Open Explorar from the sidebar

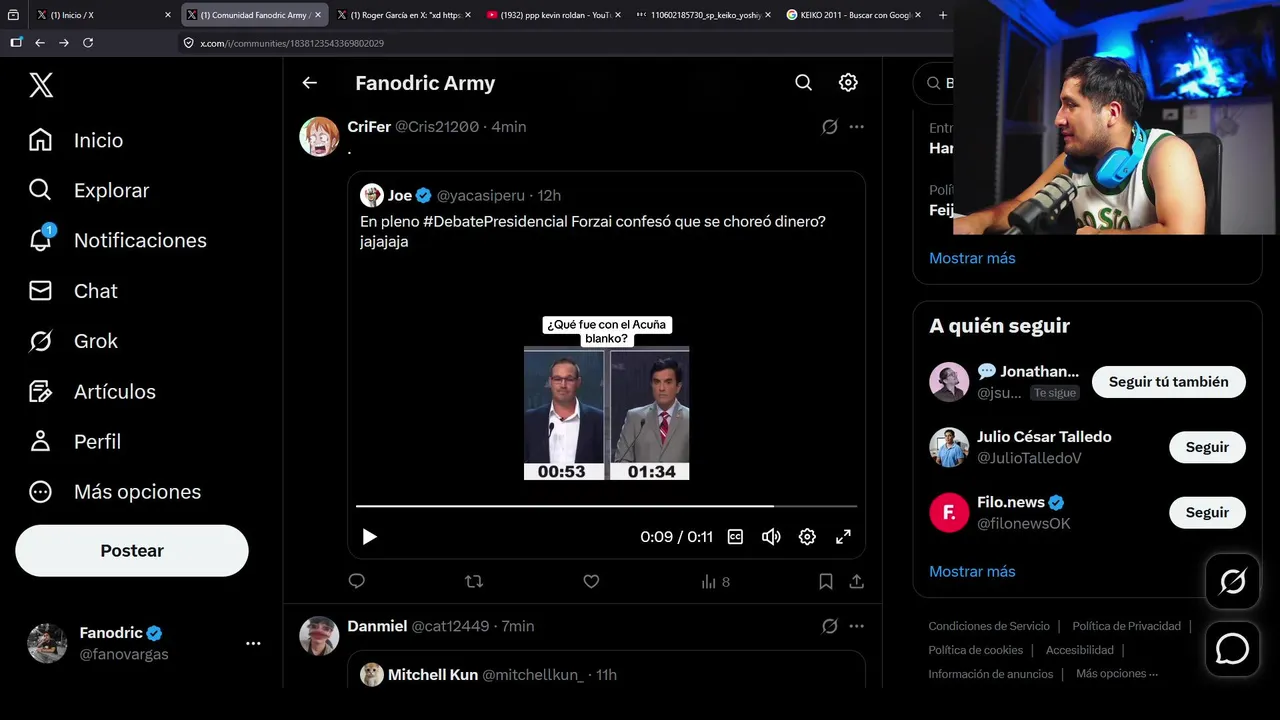pyautogui.click(x=89, y=190)
